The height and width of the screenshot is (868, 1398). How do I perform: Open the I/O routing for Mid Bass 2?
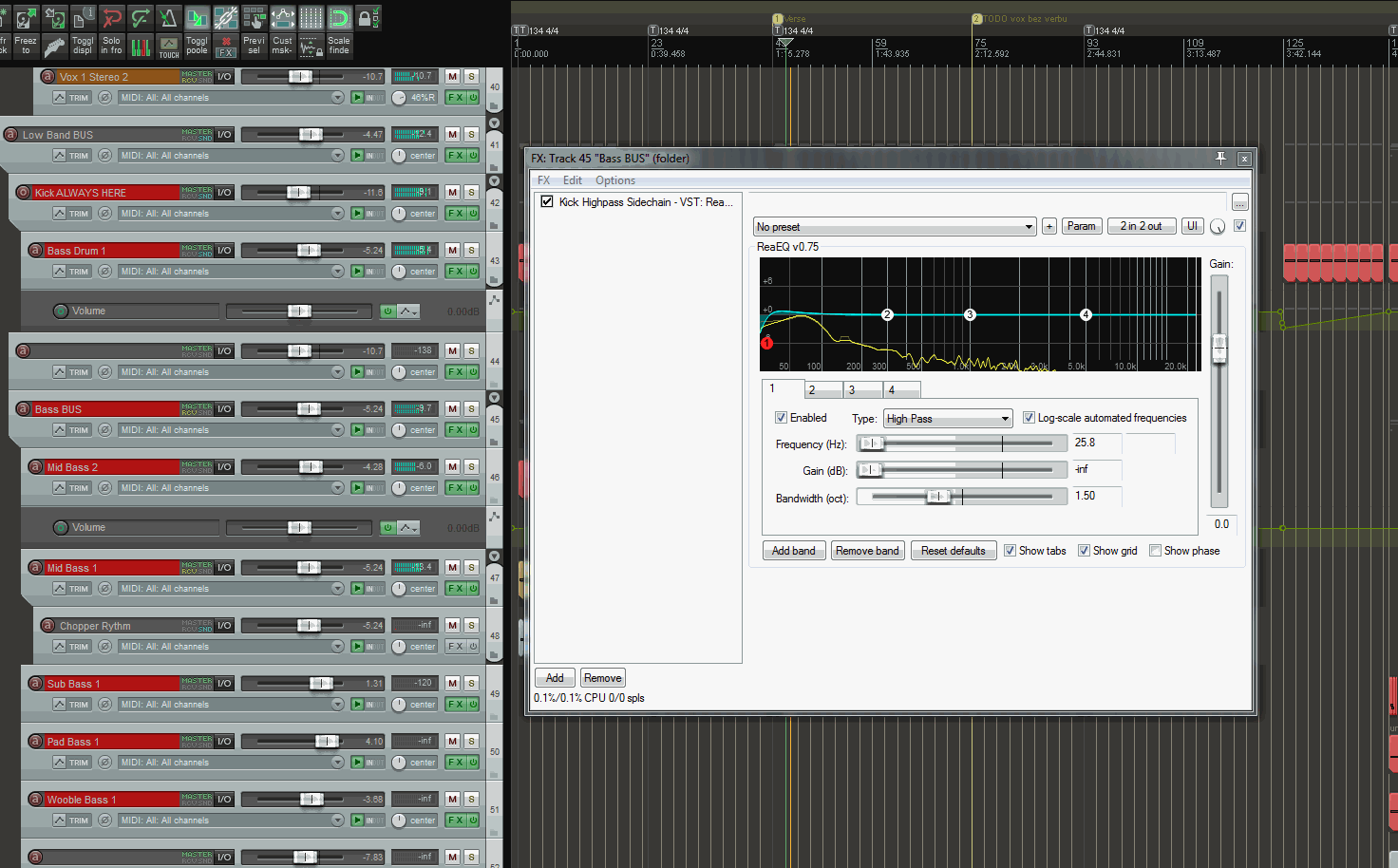click(x=224, y=467)
